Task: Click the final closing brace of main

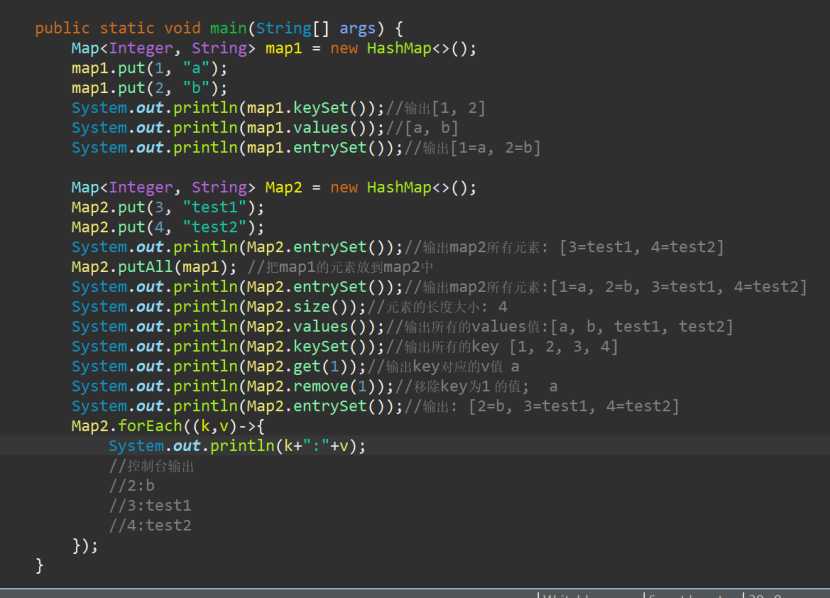Action: click(39, 565)
